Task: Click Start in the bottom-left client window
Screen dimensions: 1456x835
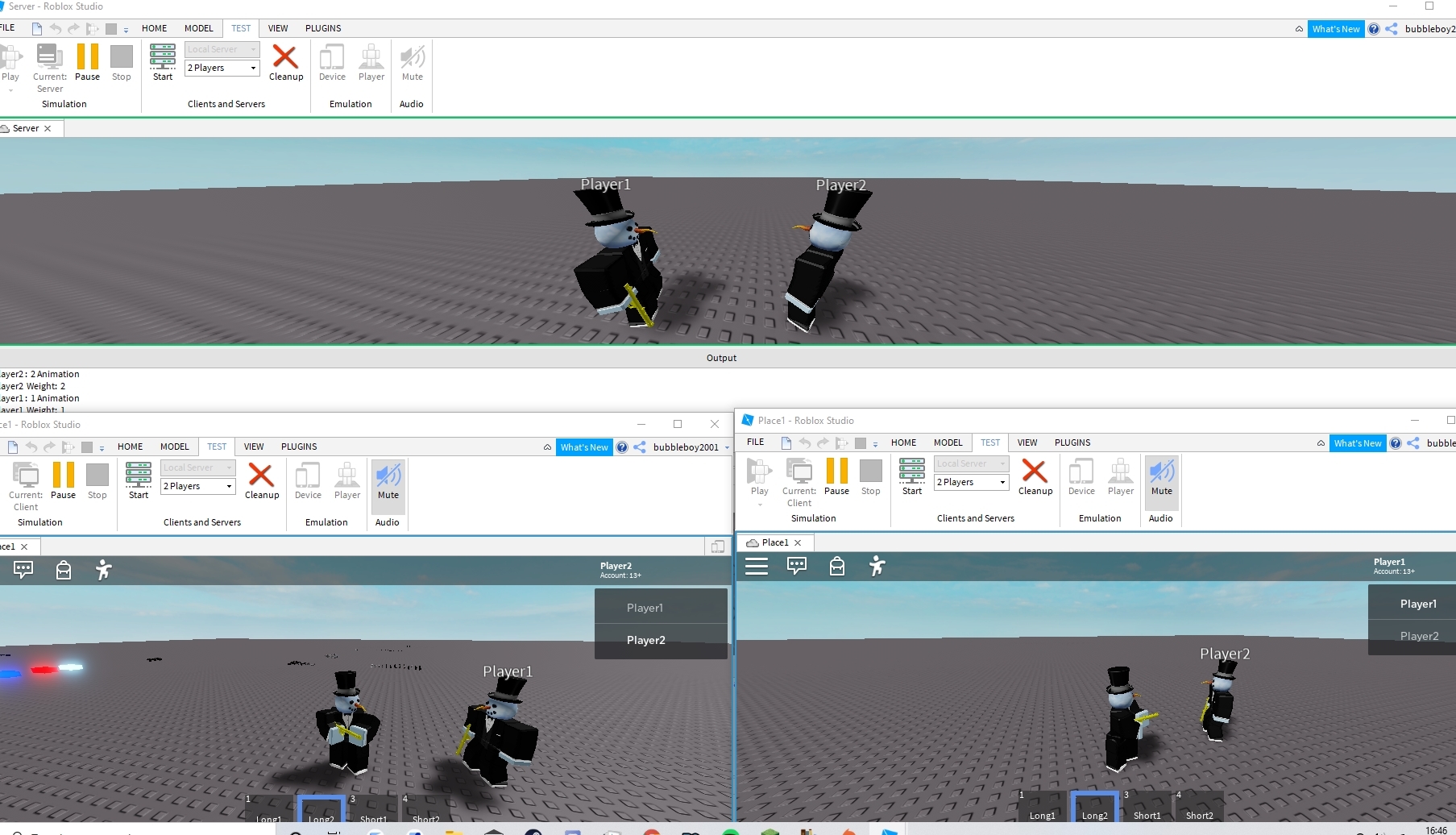Action: pos(139,480)
